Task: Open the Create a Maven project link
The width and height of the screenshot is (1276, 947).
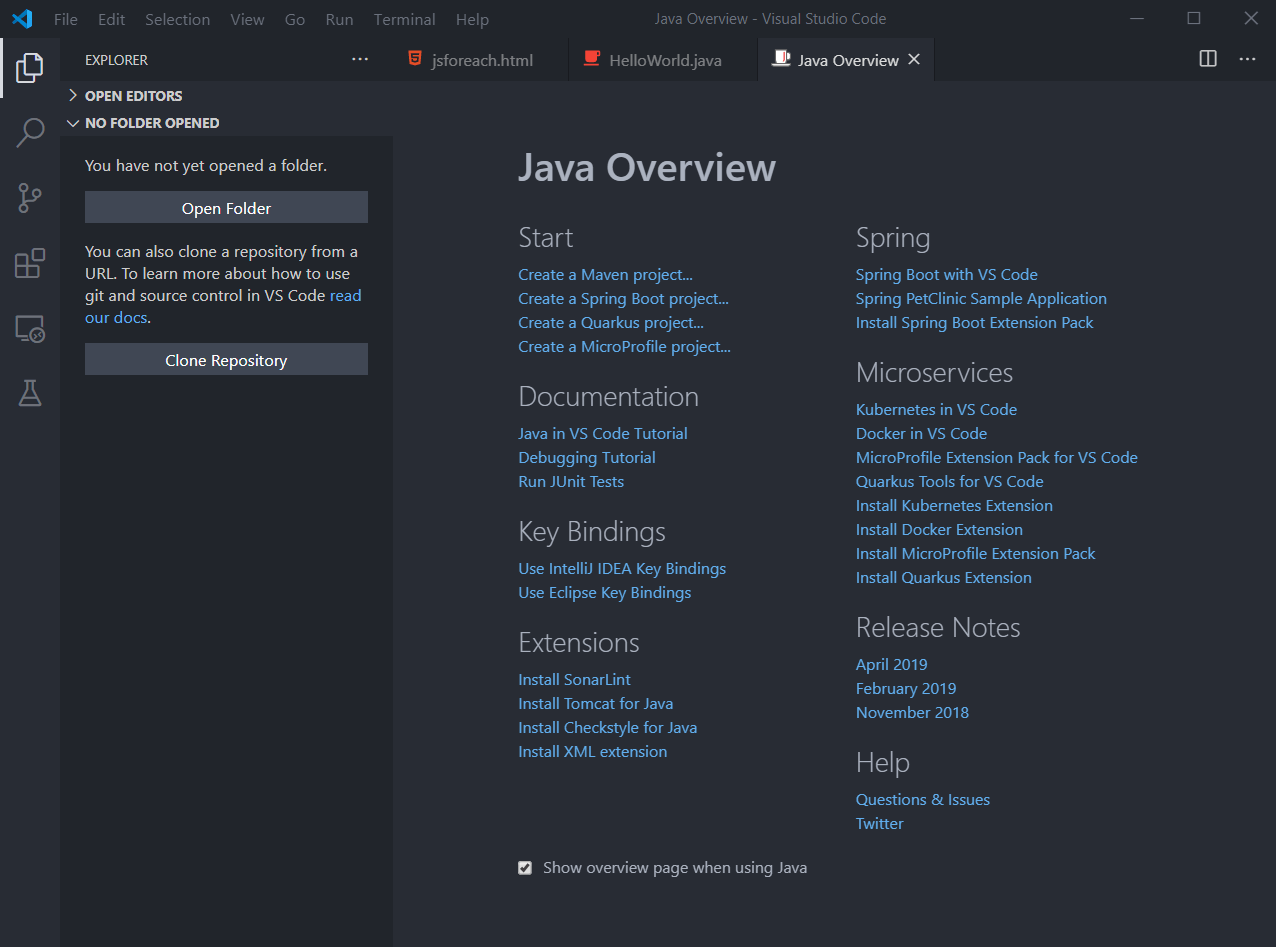Action: coord(605,274)
